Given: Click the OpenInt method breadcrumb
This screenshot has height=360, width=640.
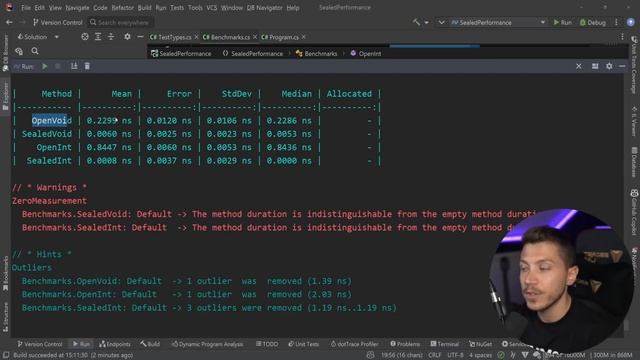Looking at the screenshot, I should (365, 53).
